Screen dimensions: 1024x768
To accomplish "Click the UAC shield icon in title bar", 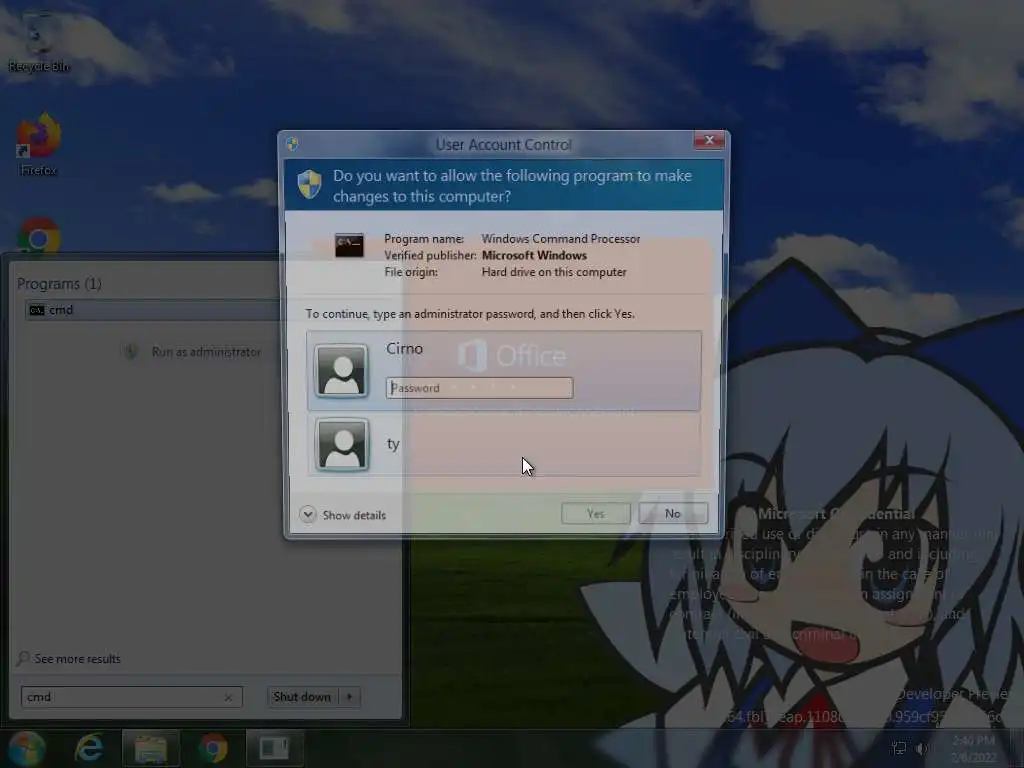I will [293, 144].
